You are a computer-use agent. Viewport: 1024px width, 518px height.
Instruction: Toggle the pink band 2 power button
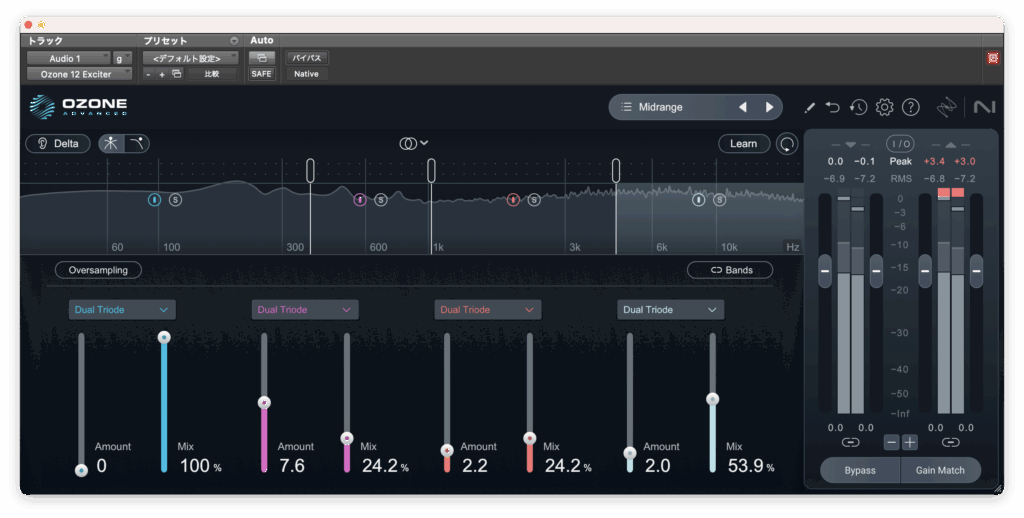pos(359,200)
